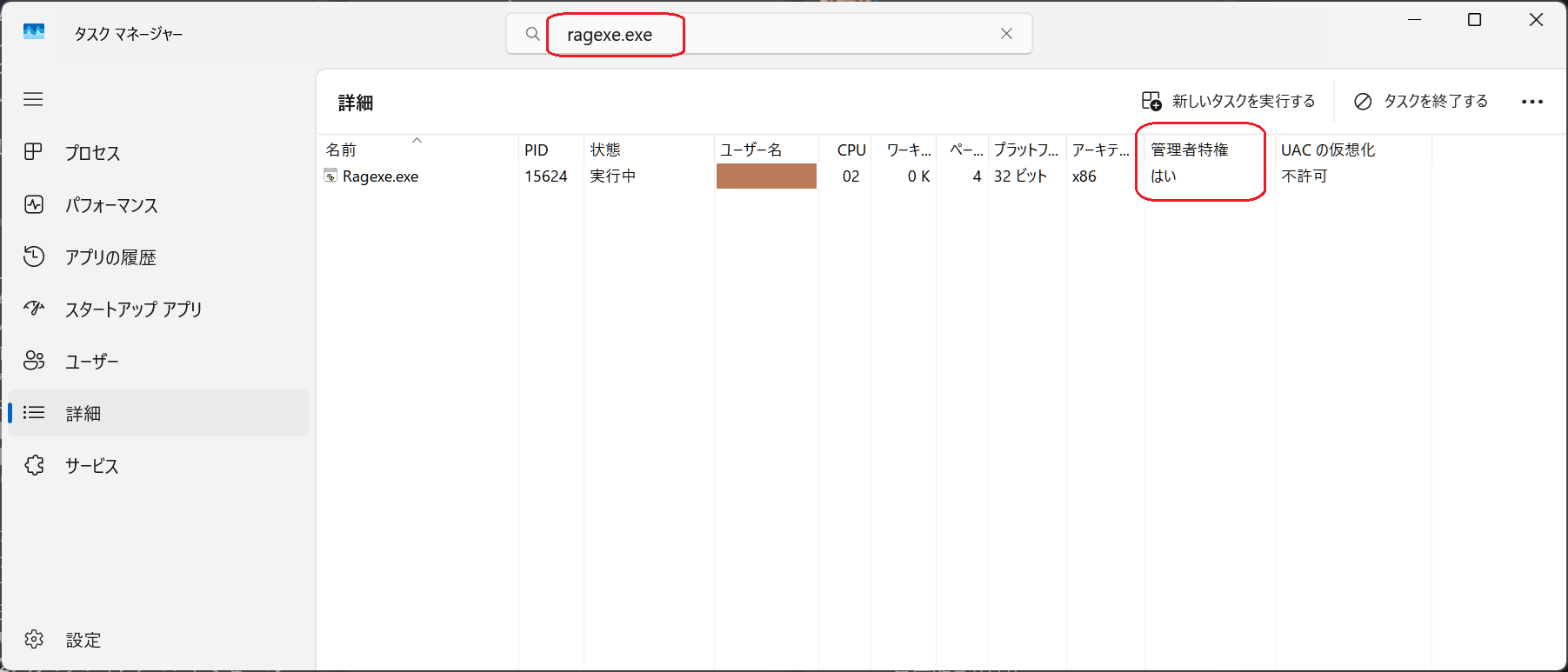The width and height of the screenshot is (1568, 672).
Task: Open the Startup apps icon
Action: point(34,309)
